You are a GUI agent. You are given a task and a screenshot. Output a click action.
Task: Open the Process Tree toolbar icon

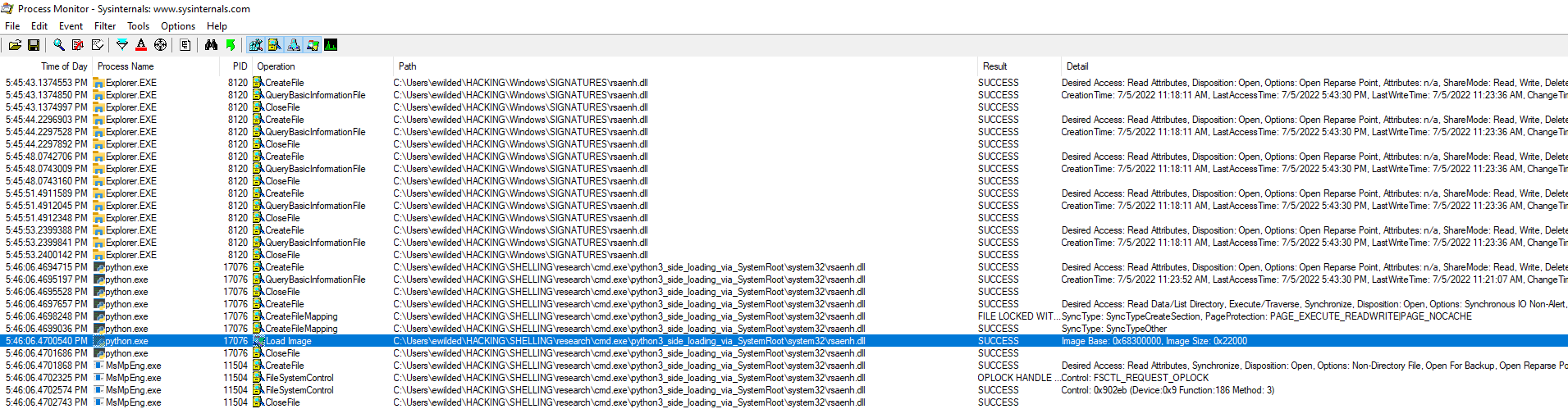[185, 45]
